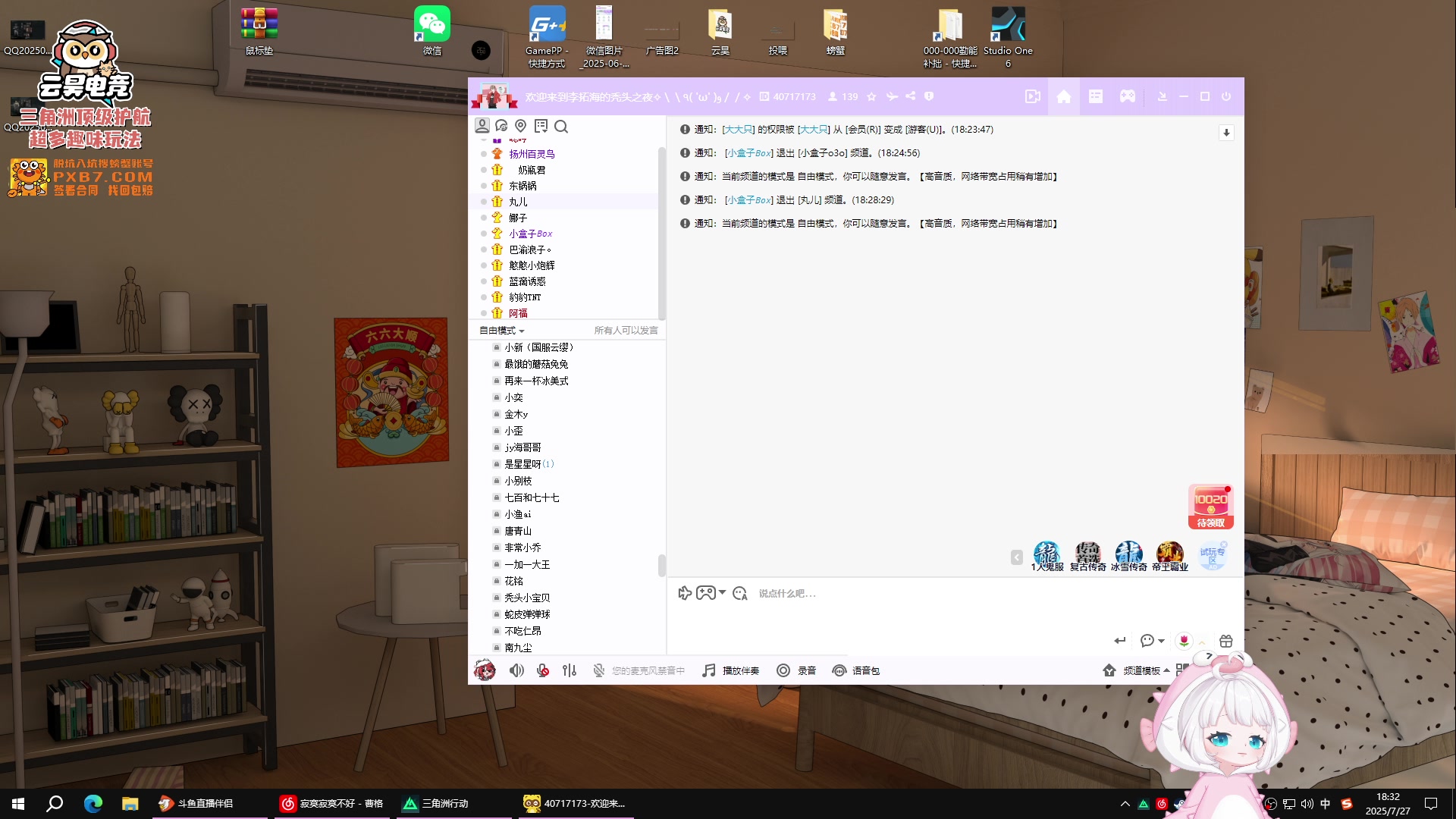The height and width of the screenshot is (819, 1456).
Task: Select sub-channel 一加一大王
Action: pos(527,564)
